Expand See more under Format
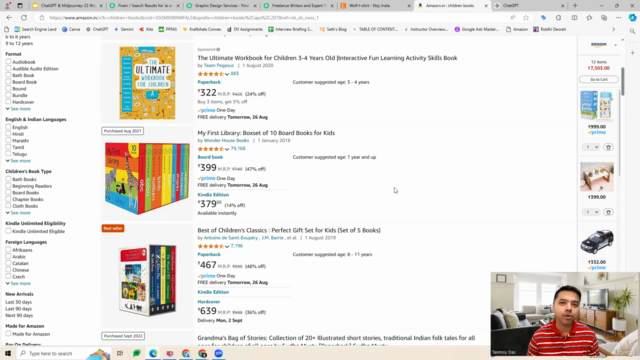 (18, 109)
